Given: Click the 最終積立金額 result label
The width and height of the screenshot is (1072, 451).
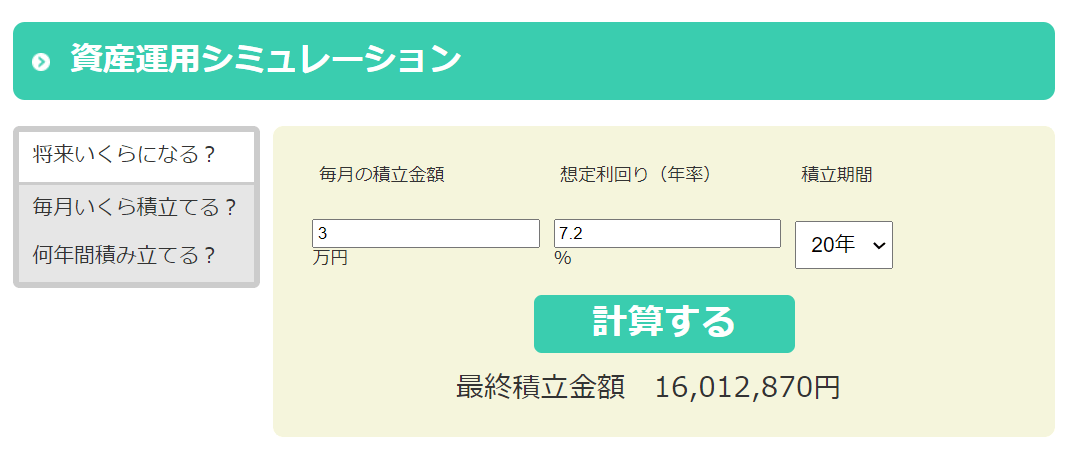Looking at the screenshot, I should point(540,387).
